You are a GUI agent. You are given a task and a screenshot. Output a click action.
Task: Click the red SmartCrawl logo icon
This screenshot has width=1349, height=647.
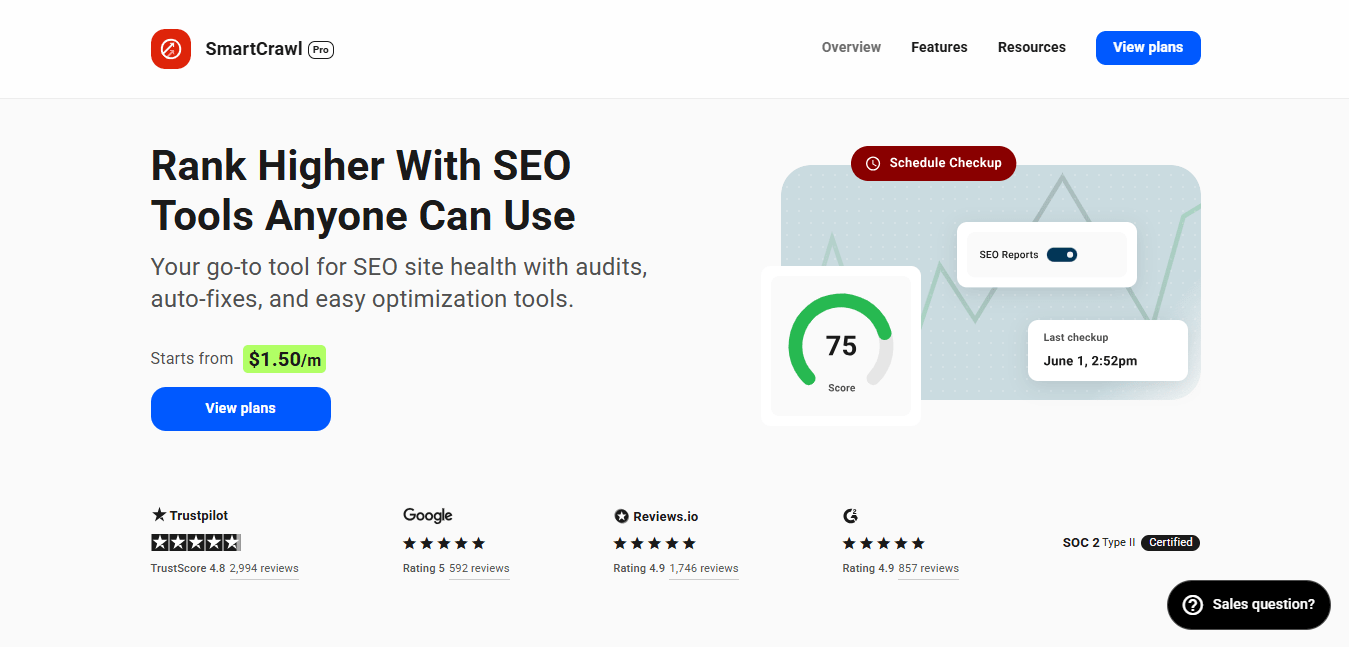pos(171,48)
